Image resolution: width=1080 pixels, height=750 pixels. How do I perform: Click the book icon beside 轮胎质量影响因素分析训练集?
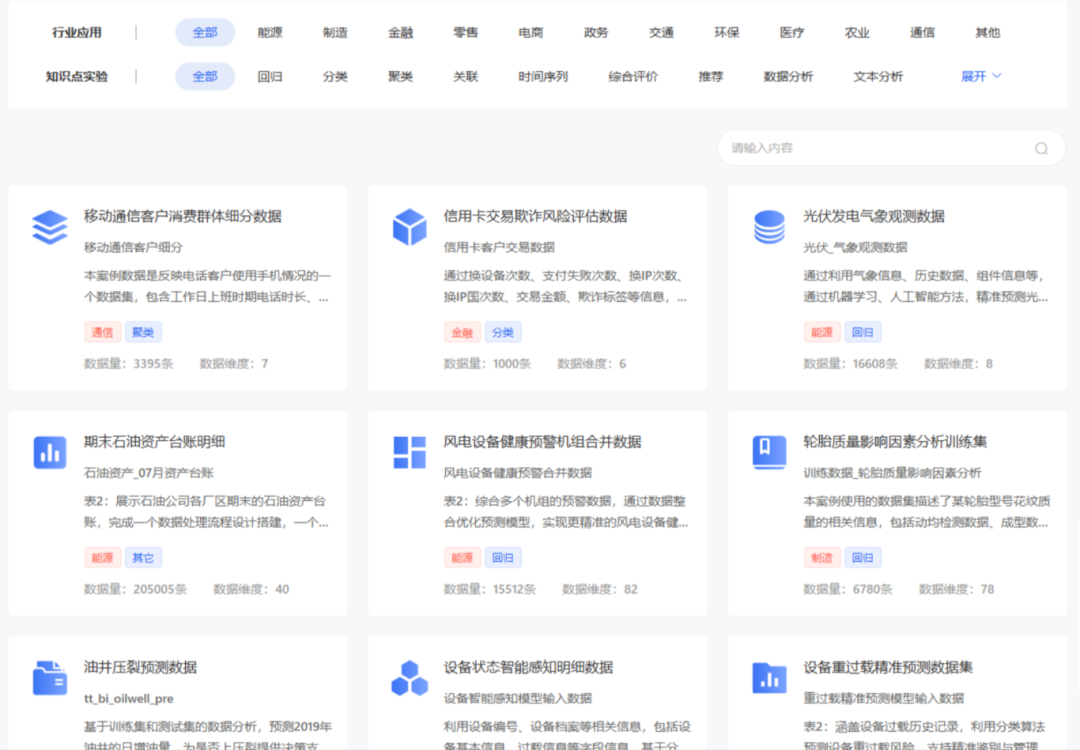769,452
